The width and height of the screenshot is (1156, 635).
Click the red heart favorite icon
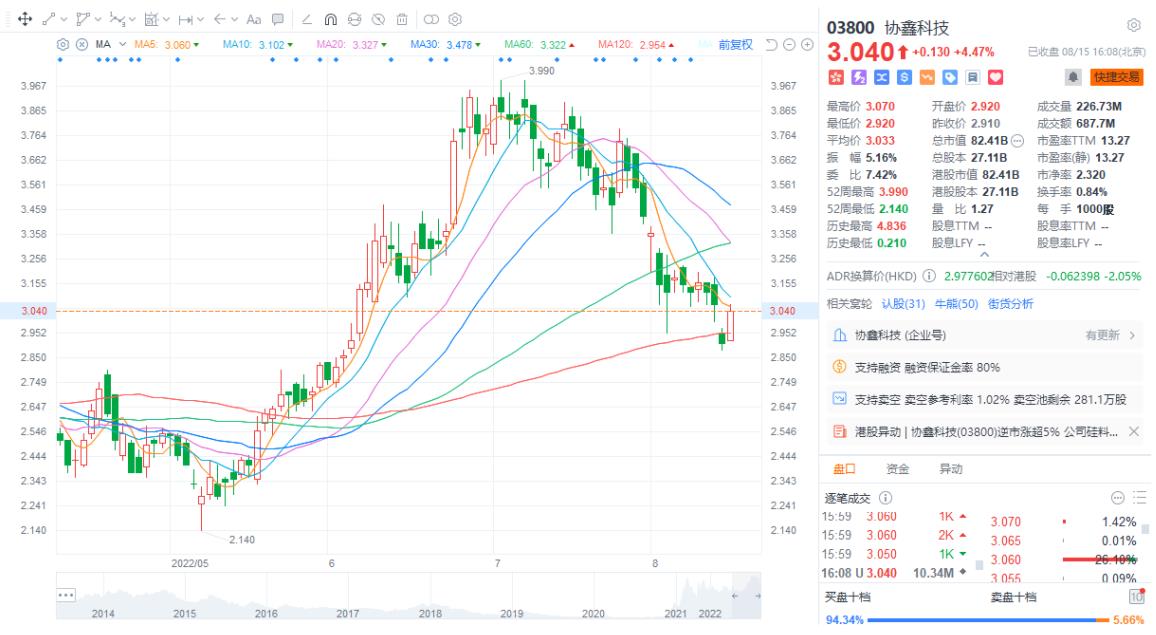click(x=995, y=77)
